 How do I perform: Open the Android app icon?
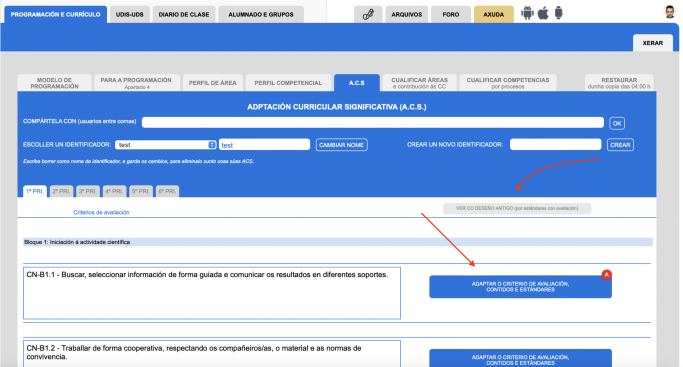pyautogui.click(x=527, y=13)
